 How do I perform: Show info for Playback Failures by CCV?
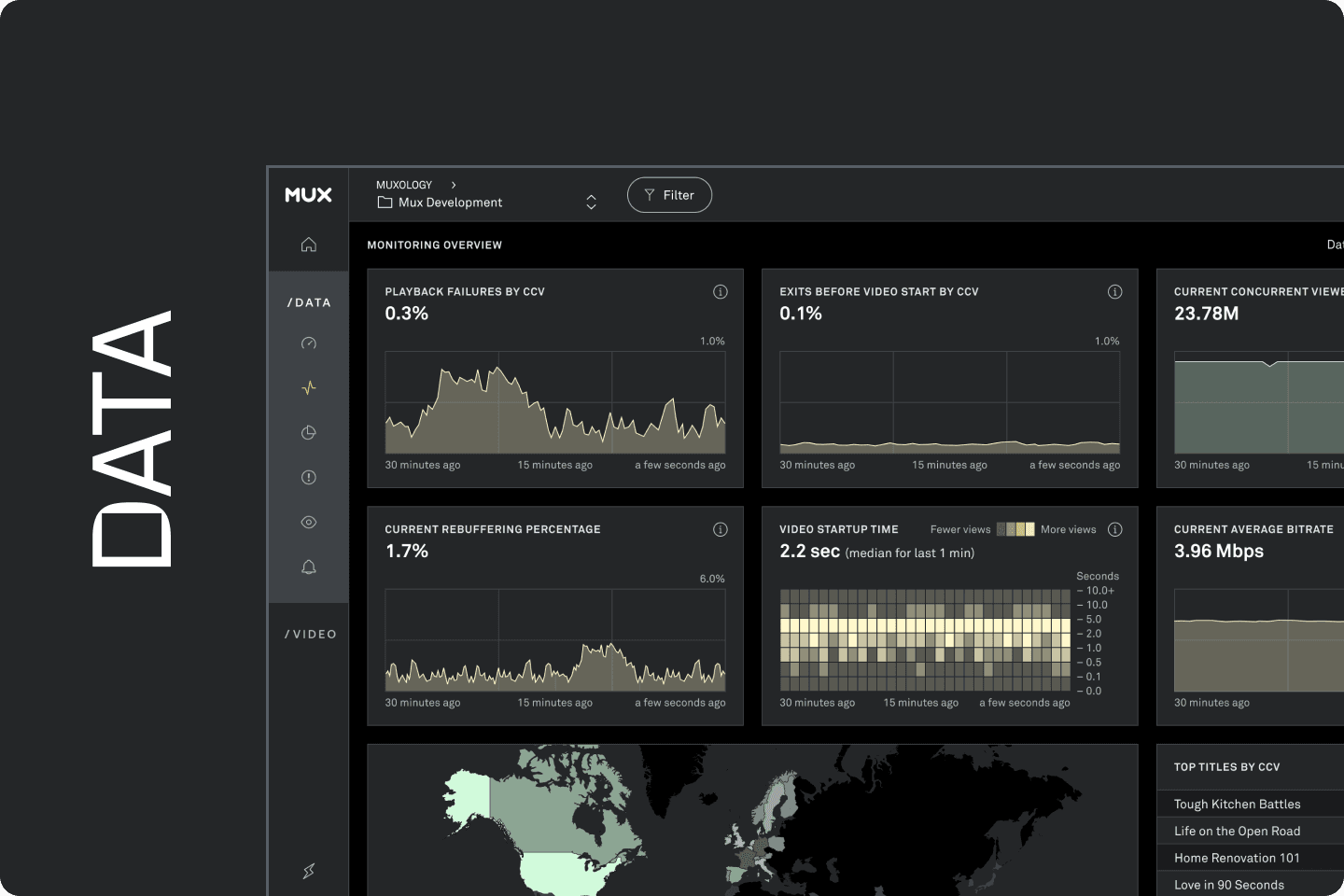tap(721, 292)
